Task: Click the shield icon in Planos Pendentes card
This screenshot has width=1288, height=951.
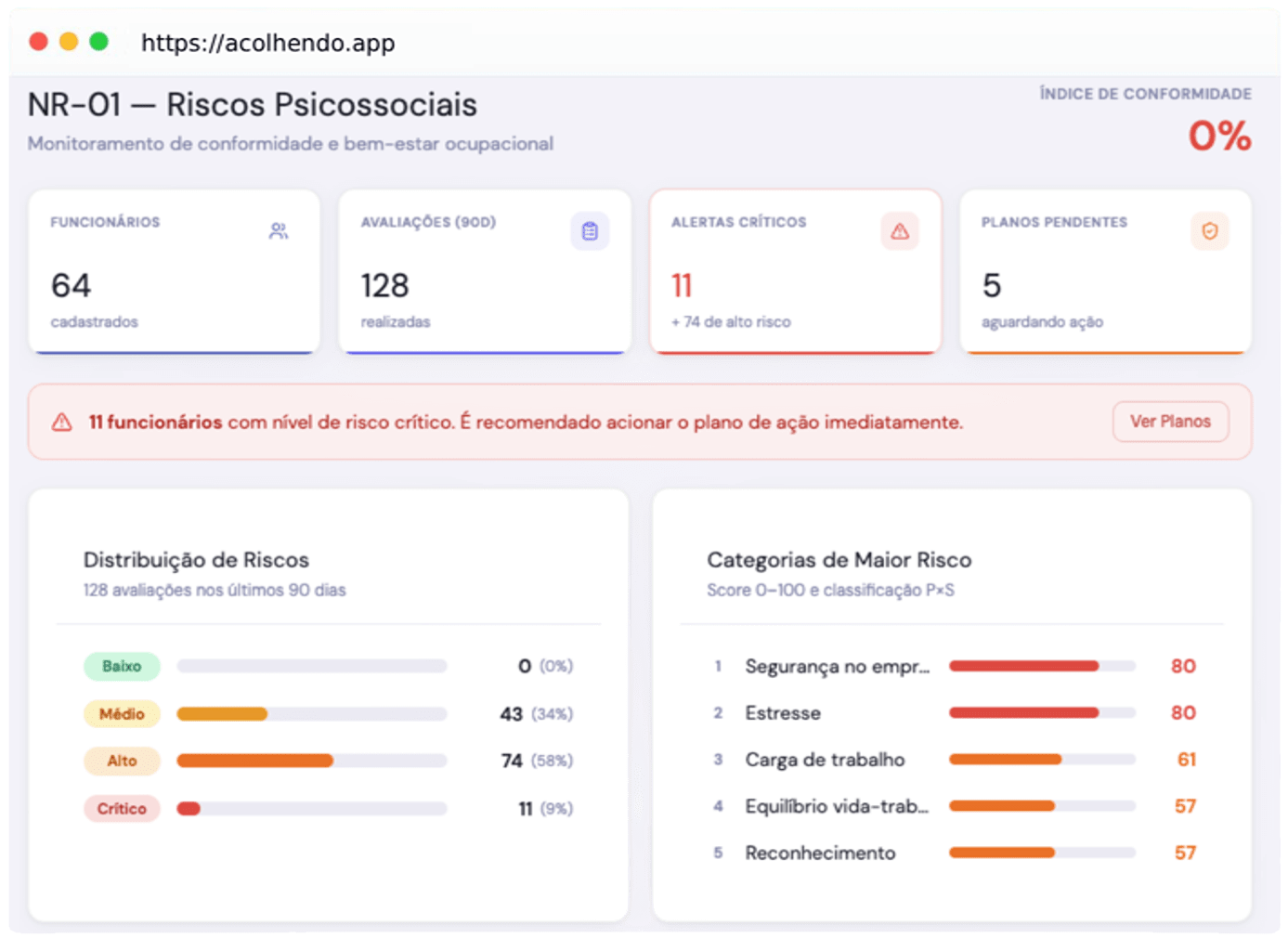Action: coord(1210,231)
